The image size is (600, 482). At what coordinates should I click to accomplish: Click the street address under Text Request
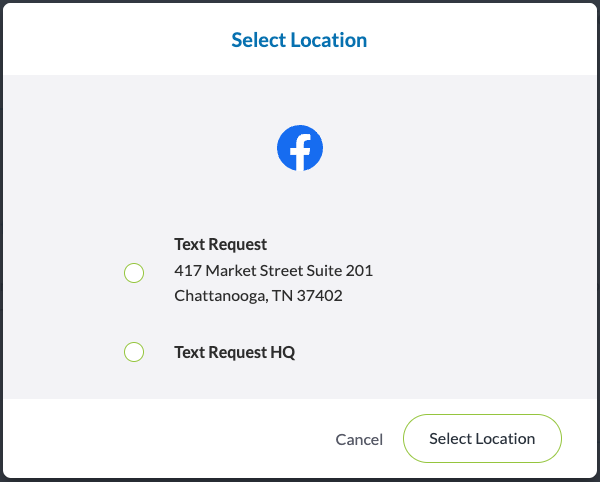click(x=273, y=270)
